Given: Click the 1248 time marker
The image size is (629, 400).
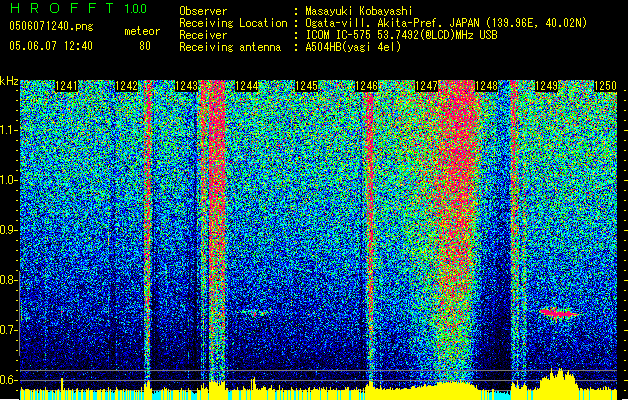Looking at the screenshot, I should (486, 86).
